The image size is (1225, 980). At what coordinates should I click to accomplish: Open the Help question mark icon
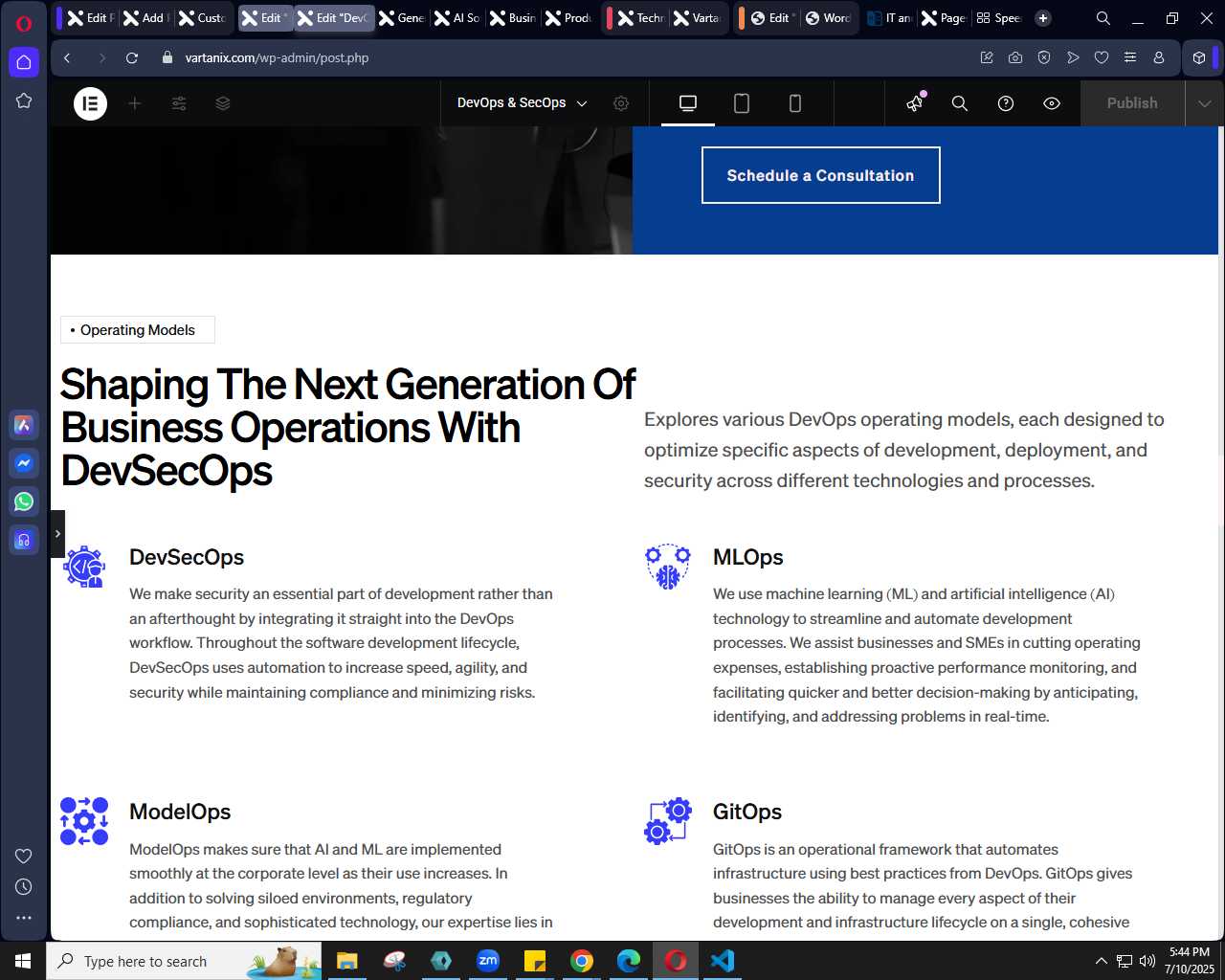tap(1006, 103)
